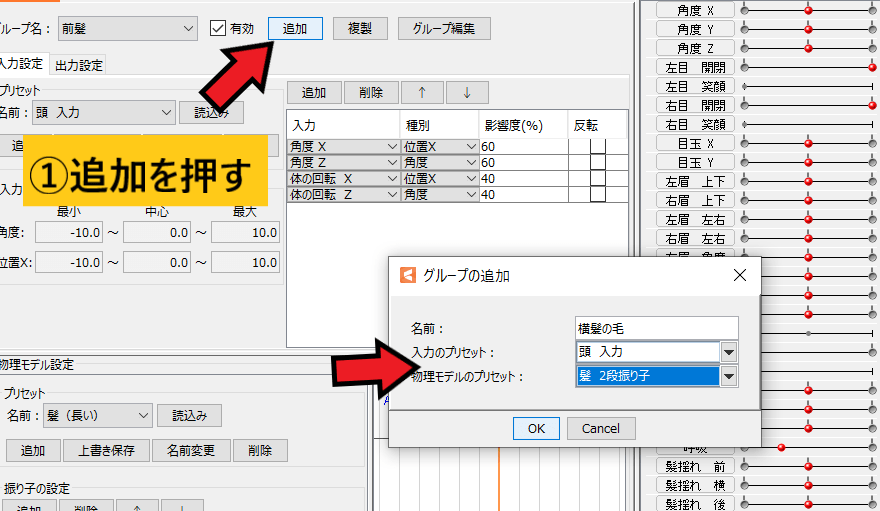This screenshot has width=880, height=511.
Task: Confirm the dialog with OK
Action: point(536,428)
